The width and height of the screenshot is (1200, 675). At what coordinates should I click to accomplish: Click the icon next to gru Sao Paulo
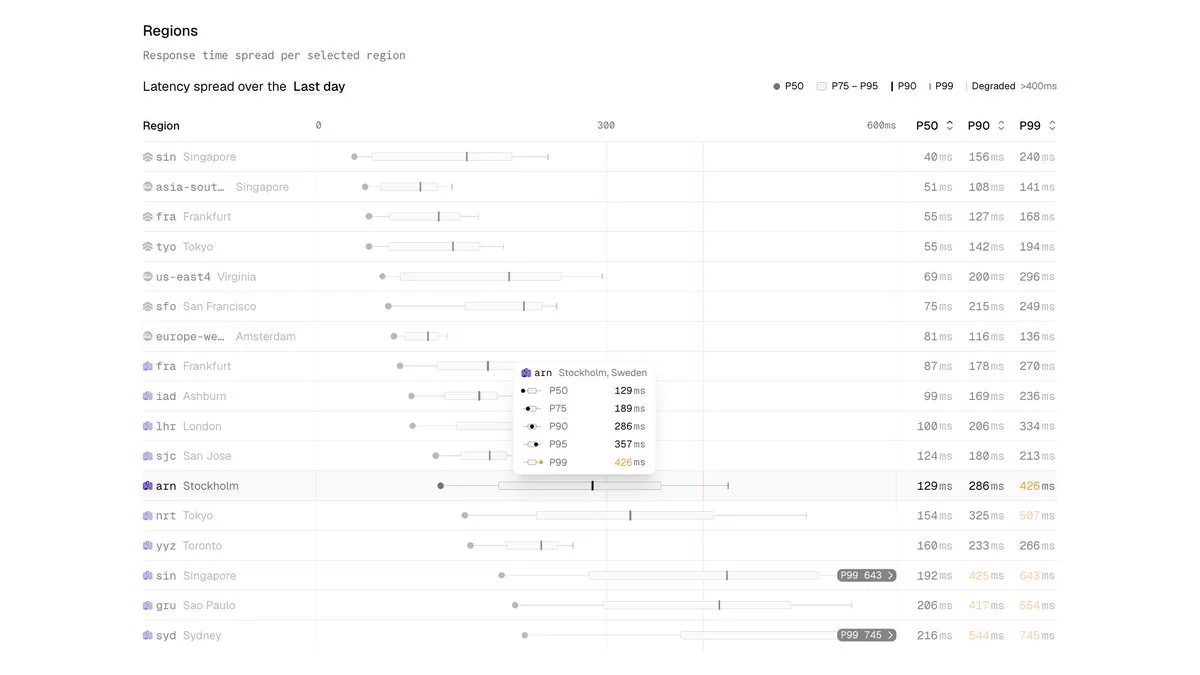(x=148, y=606)
